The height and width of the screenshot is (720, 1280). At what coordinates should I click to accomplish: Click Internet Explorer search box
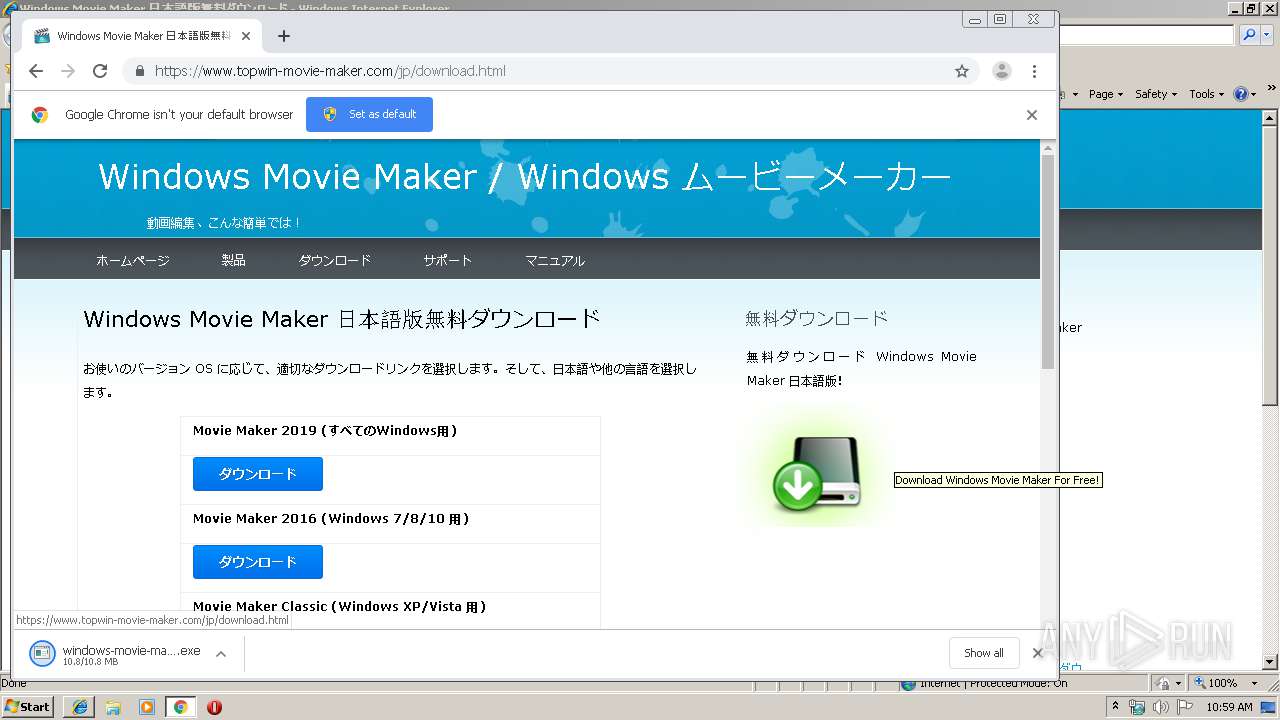coord(1147,35)
